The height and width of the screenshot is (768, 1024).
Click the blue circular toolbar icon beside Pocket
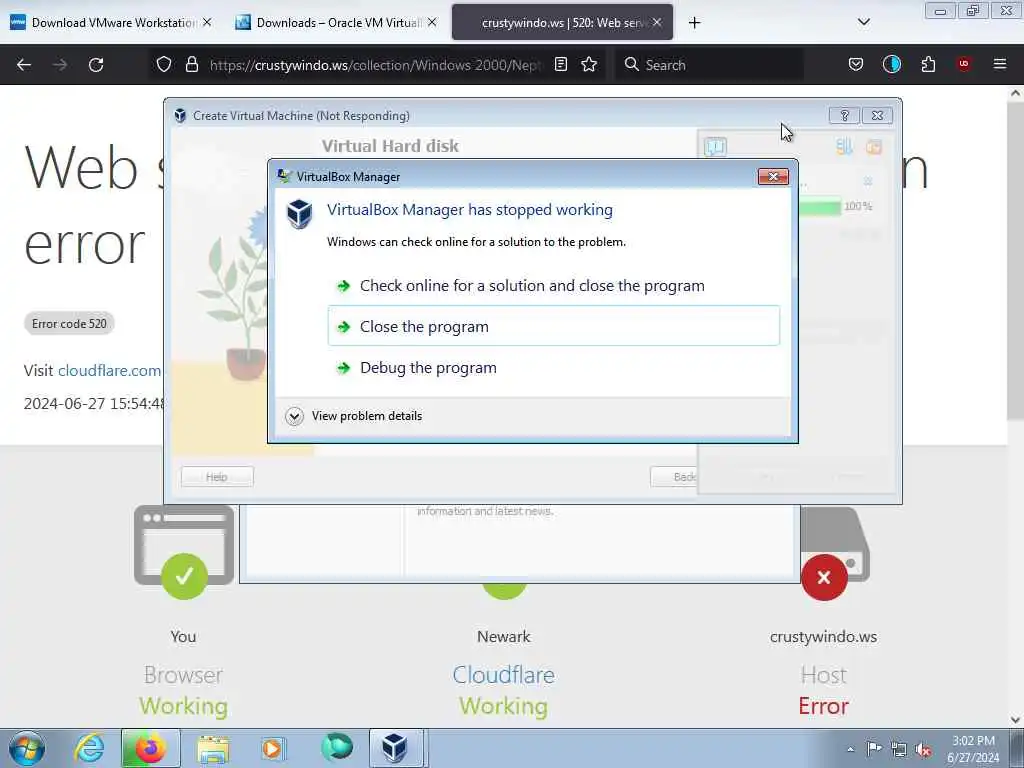pyautogui.click(x=891, y=64)
